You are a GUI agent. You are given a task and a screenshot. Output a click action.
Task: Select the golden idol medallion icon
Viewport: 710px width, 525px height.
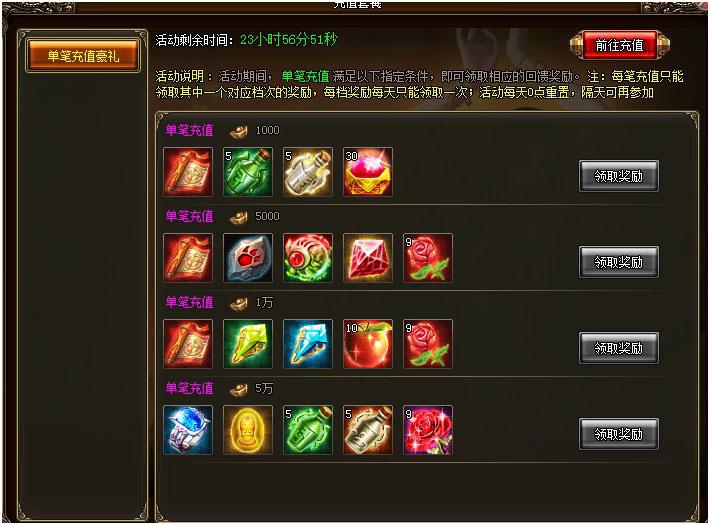pyautogui.click(x=248, y=430)
